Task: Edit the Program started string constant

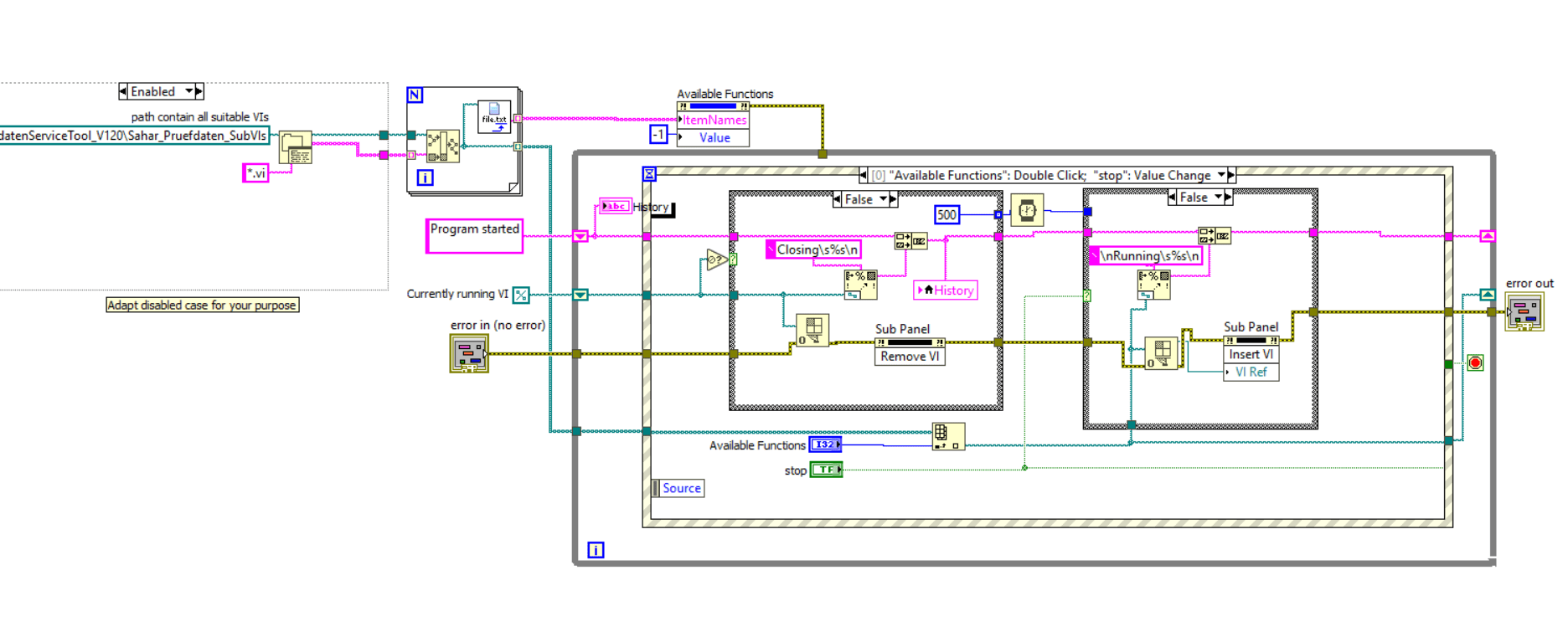Action: coord(474,235)
